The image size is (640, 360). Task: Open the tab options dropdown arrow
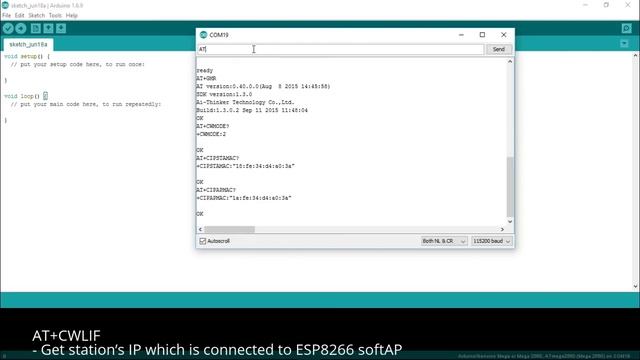tap(624, 44)
